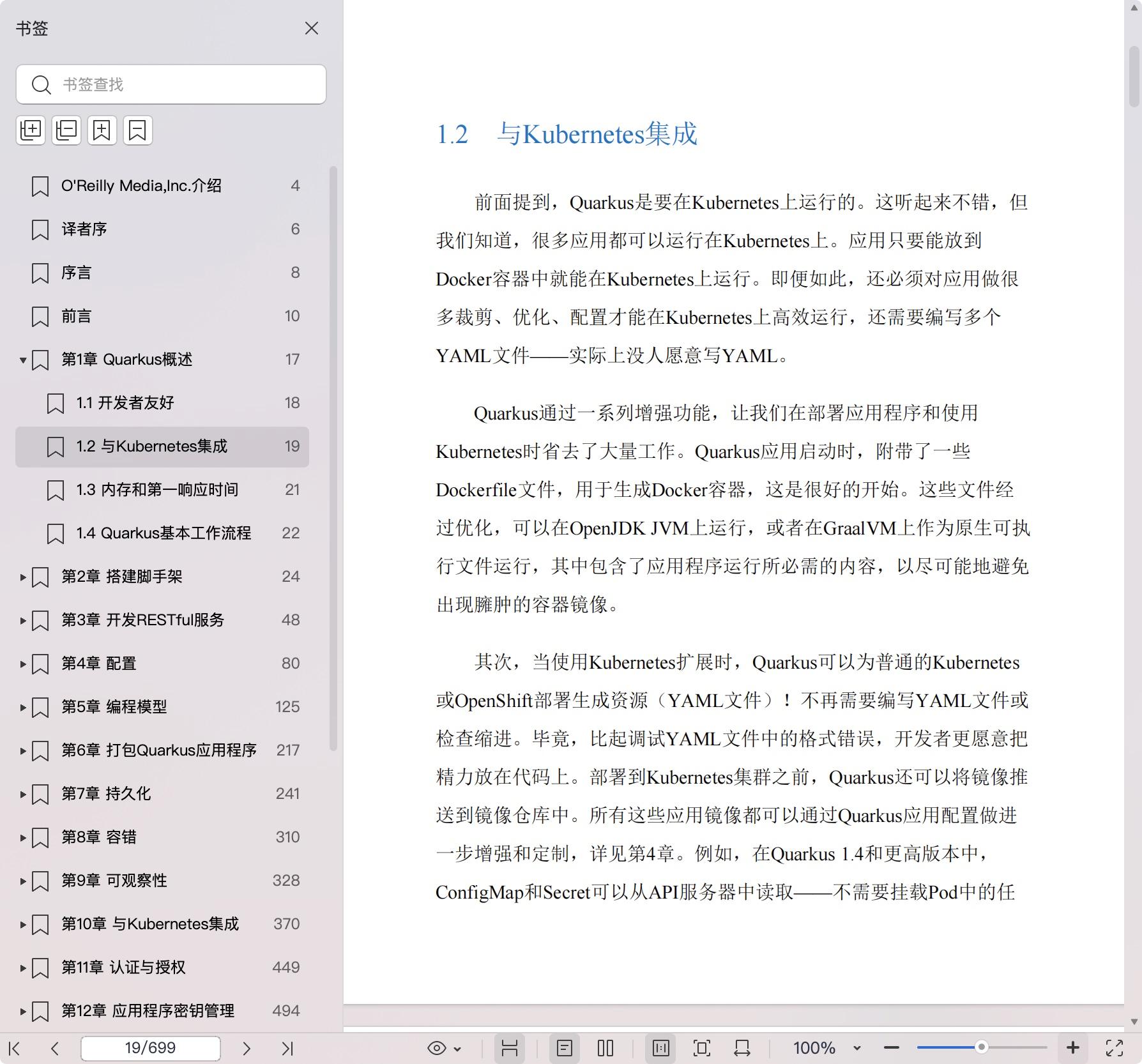Select 1.2 与Kubernetes集成 bookmark

coord(162,446)
